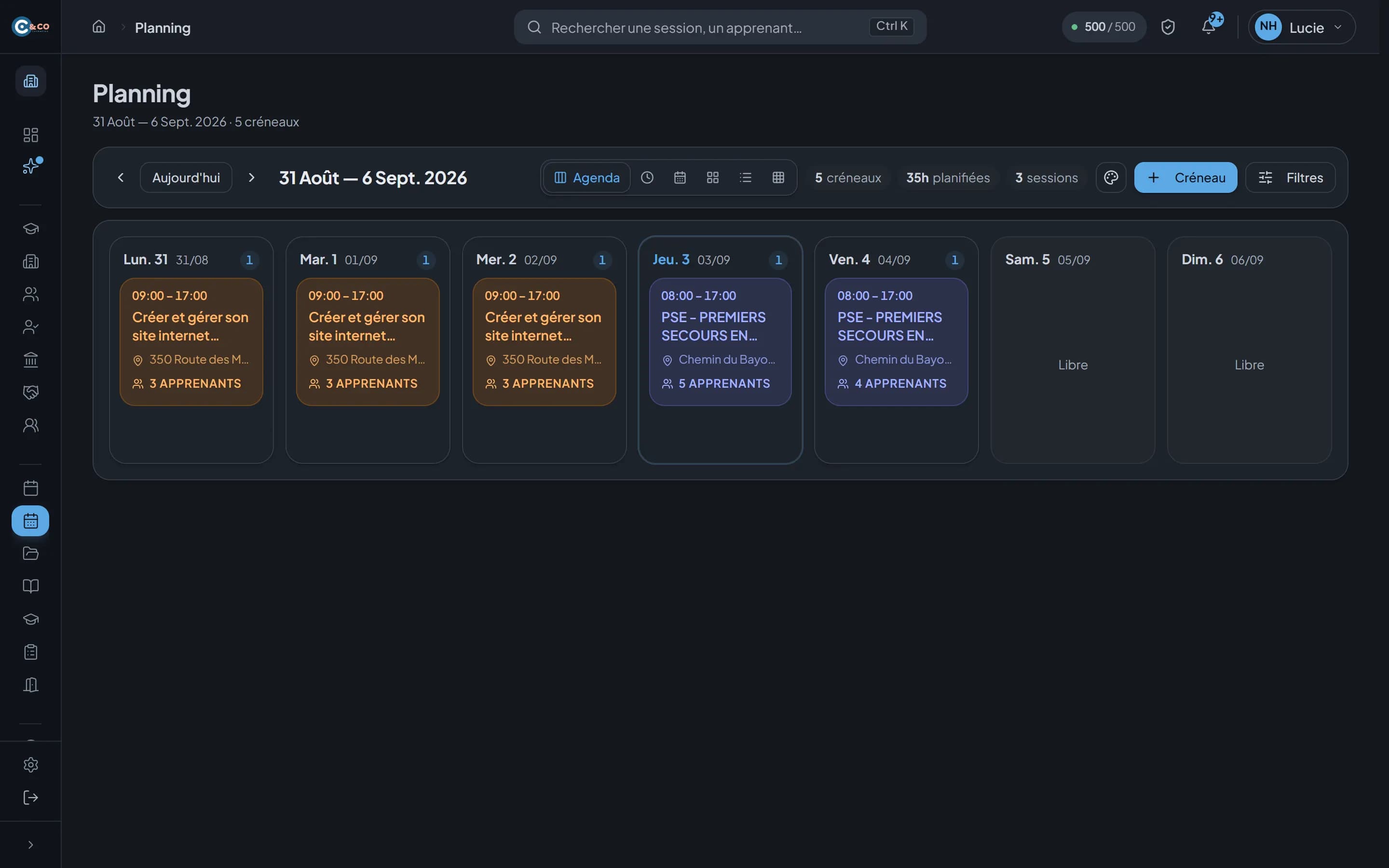The width and height of the screenshot is (1389, 868).
Task: Open the Lucie user account dropdown
Action: point(1302,27)
